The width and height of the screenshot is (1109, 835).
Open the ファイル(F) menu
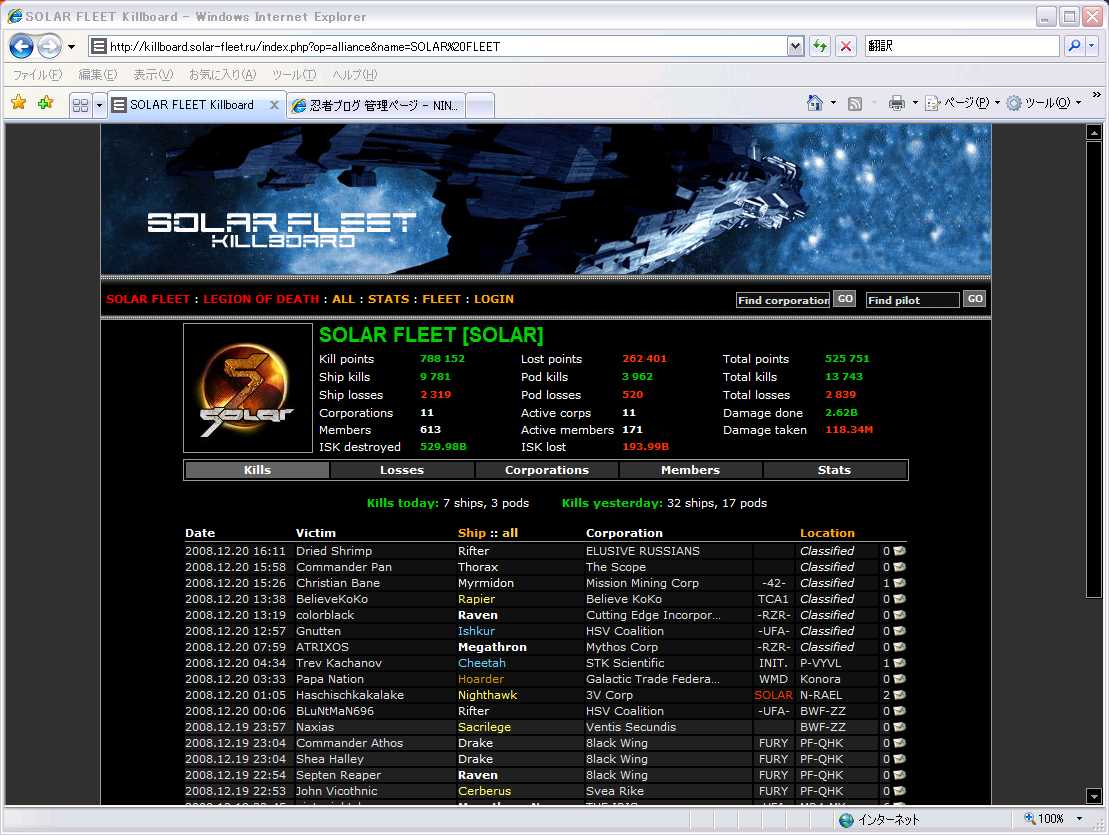37,74
